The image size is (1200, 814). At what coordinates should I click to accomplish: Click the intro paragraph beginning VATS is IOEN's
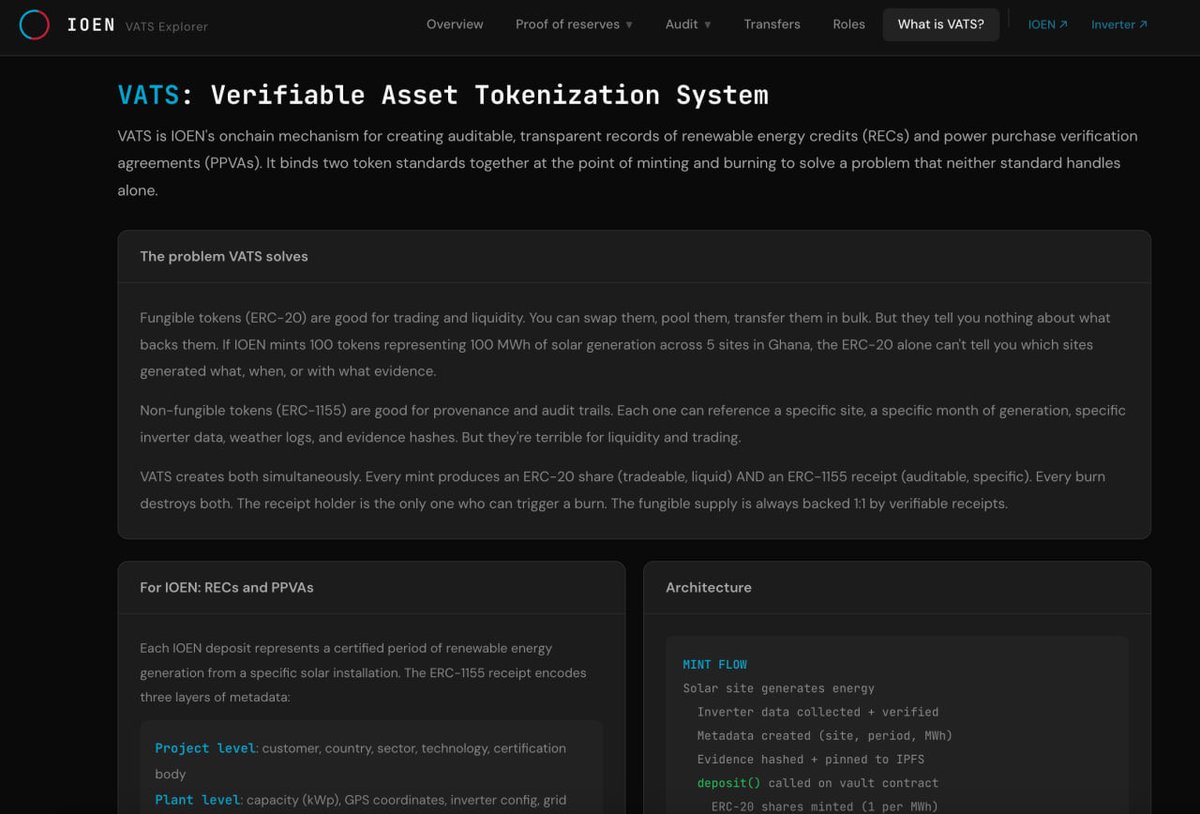(628, 163)
